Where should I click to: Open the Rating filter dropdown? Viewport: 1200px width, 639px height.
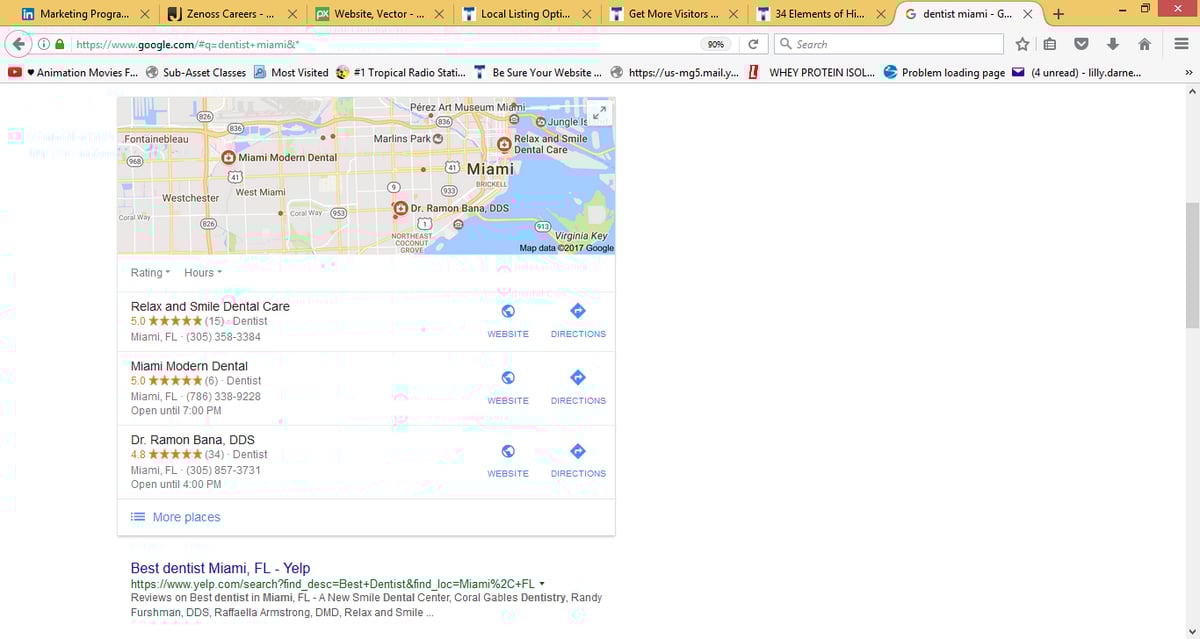click(150, 273)
